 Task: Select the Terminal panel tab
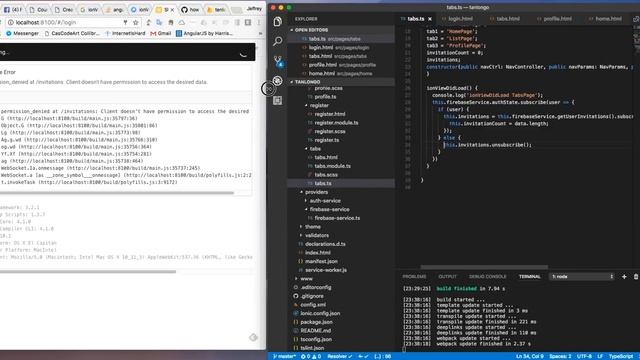pyautogui.click(x=529, y=277)
